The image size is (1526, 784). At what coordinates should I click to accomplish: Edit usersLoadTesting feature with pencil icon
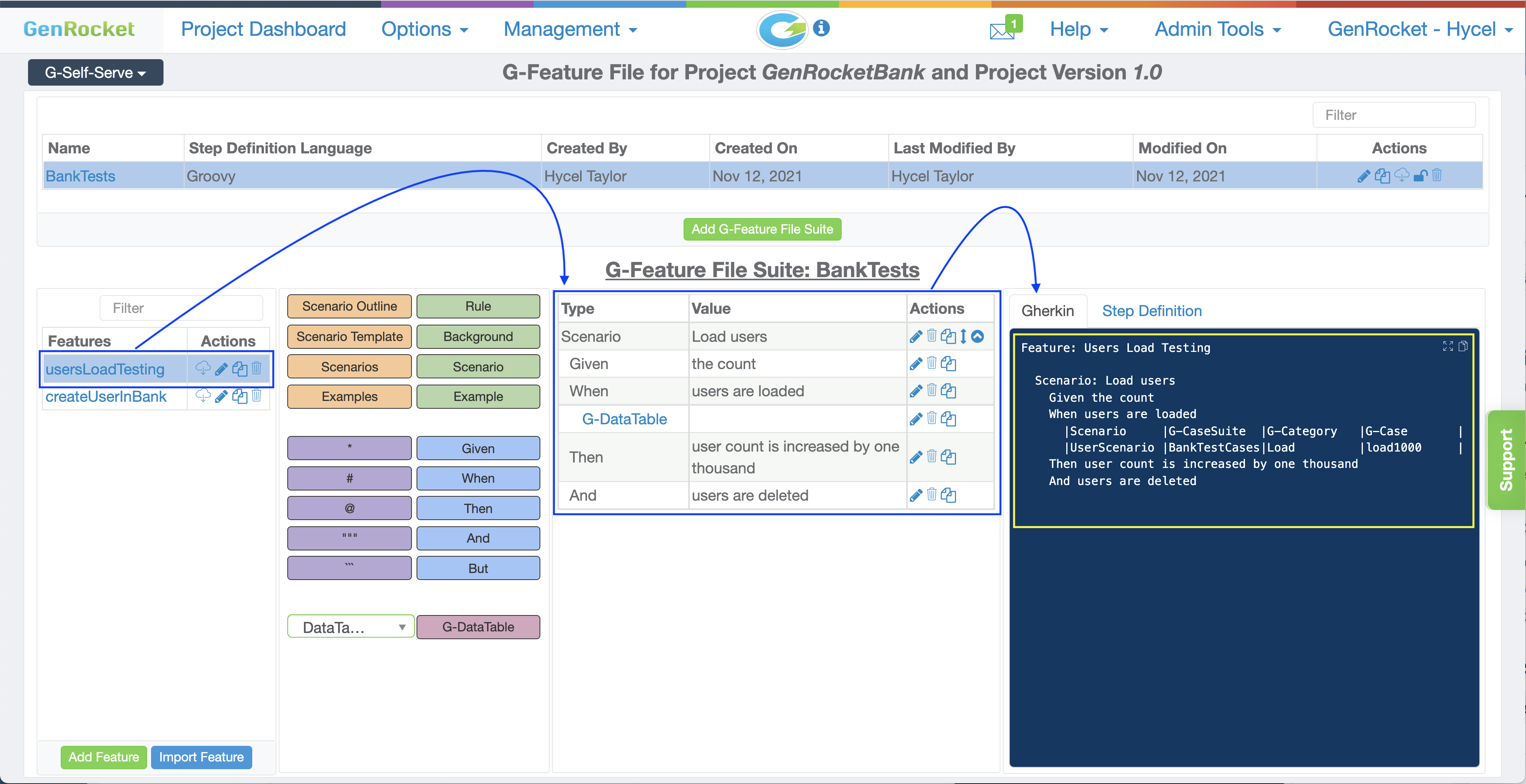click(221, 369)
